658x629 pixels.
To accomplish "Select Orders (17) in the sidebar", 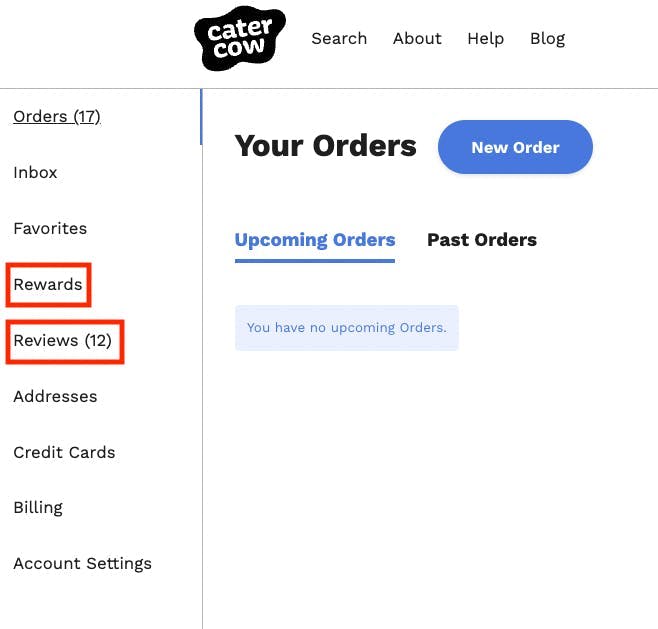I will (57, 117).
